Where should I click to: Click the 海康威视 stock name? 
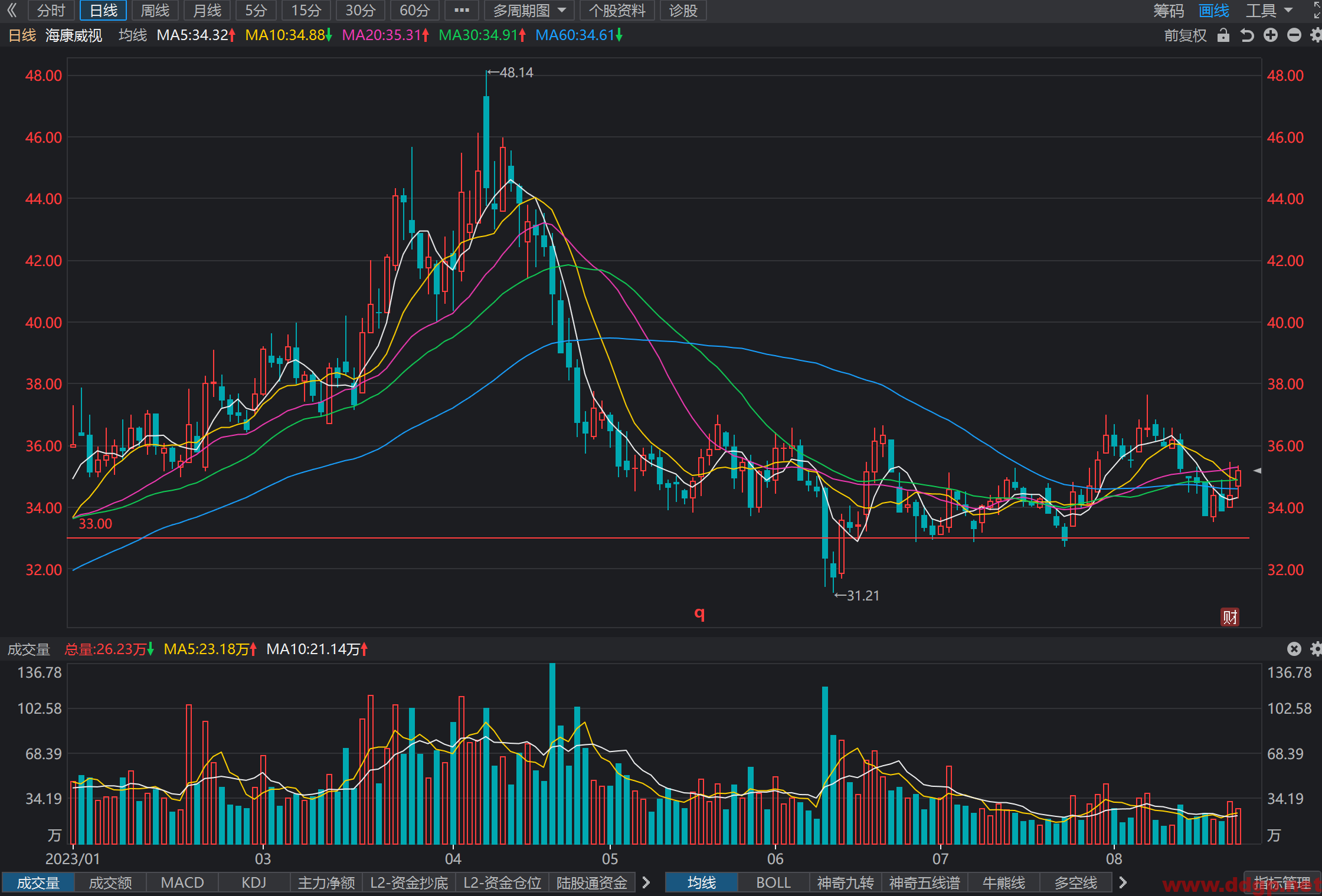coord(74,35)
